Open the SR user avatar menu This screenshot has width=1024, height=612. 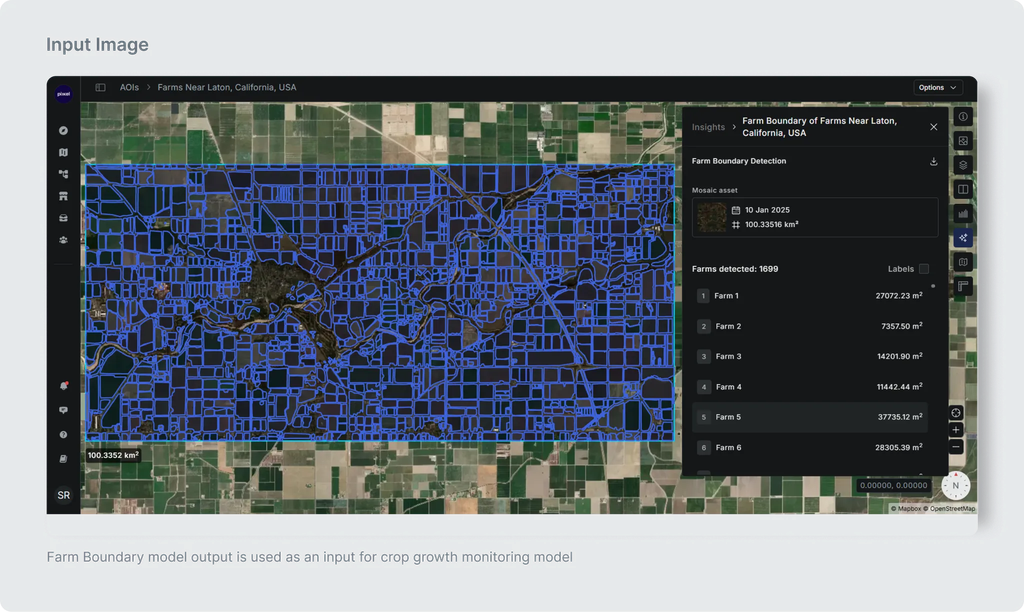[63, 495]
